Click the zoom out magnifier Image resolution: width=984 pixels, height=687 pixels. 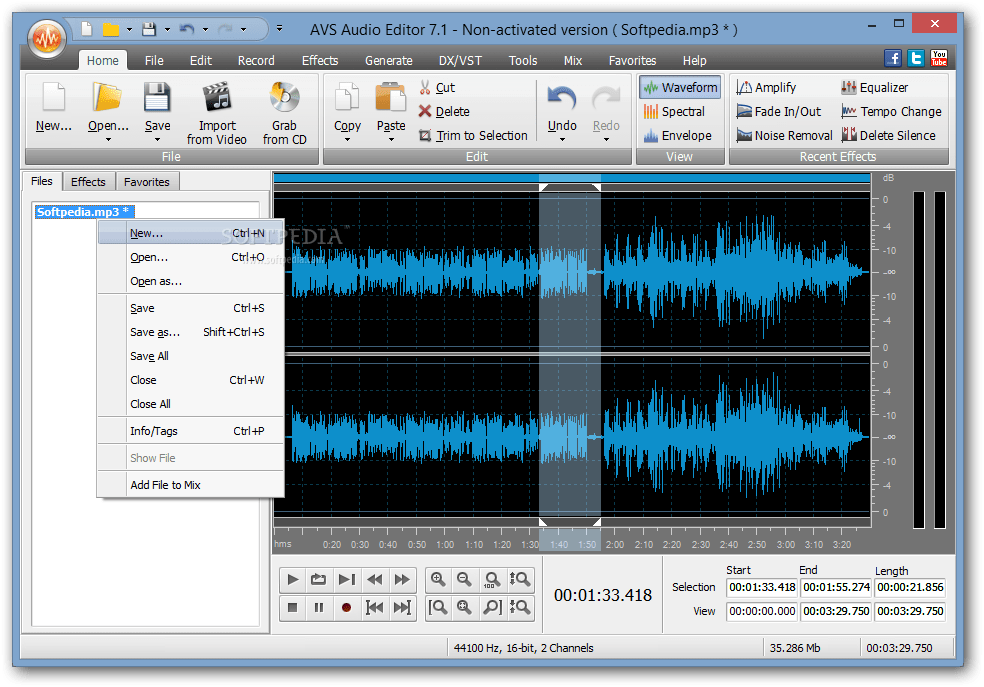click(x=464, y=580)
